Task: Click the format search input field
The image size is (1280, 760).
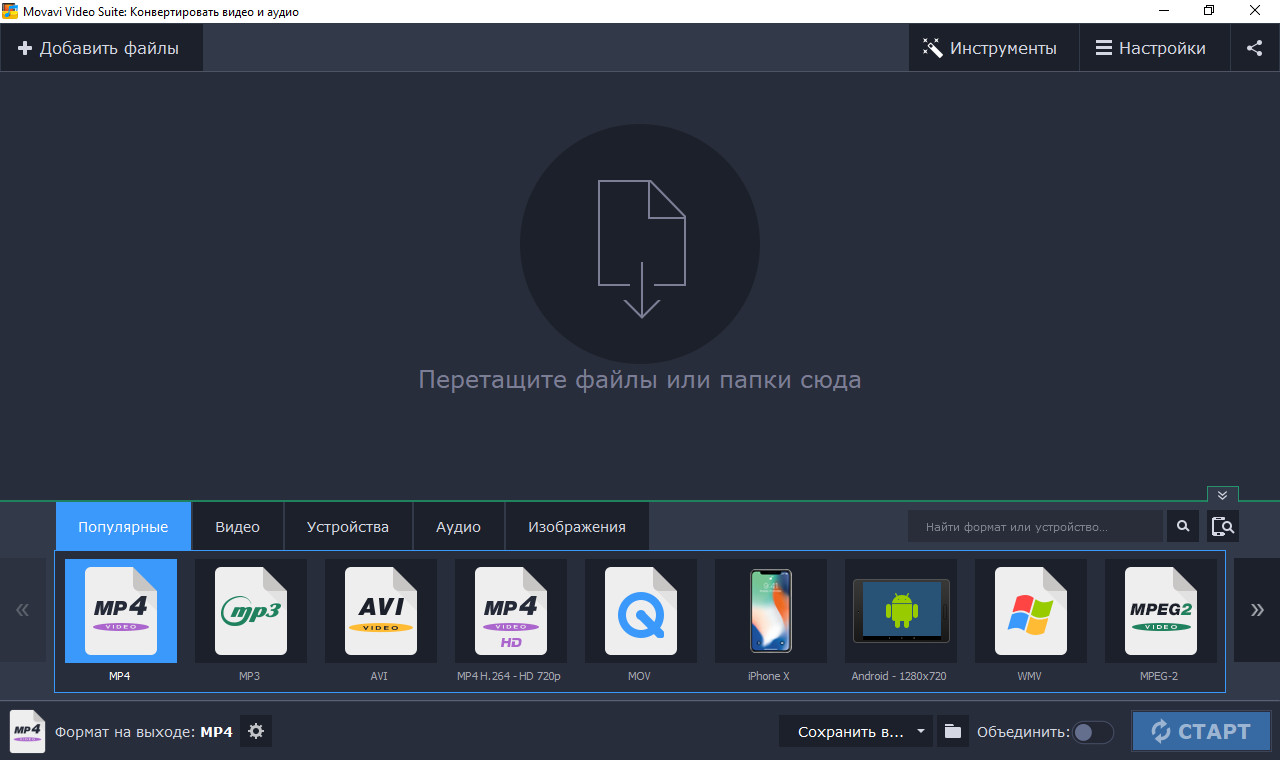Action: pos(1034,526)
